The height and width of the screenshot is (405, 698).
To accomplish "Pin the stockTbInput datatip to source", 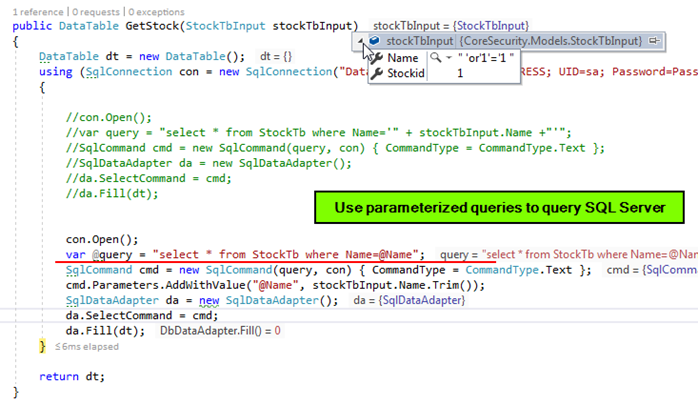I will click(653, 41).
